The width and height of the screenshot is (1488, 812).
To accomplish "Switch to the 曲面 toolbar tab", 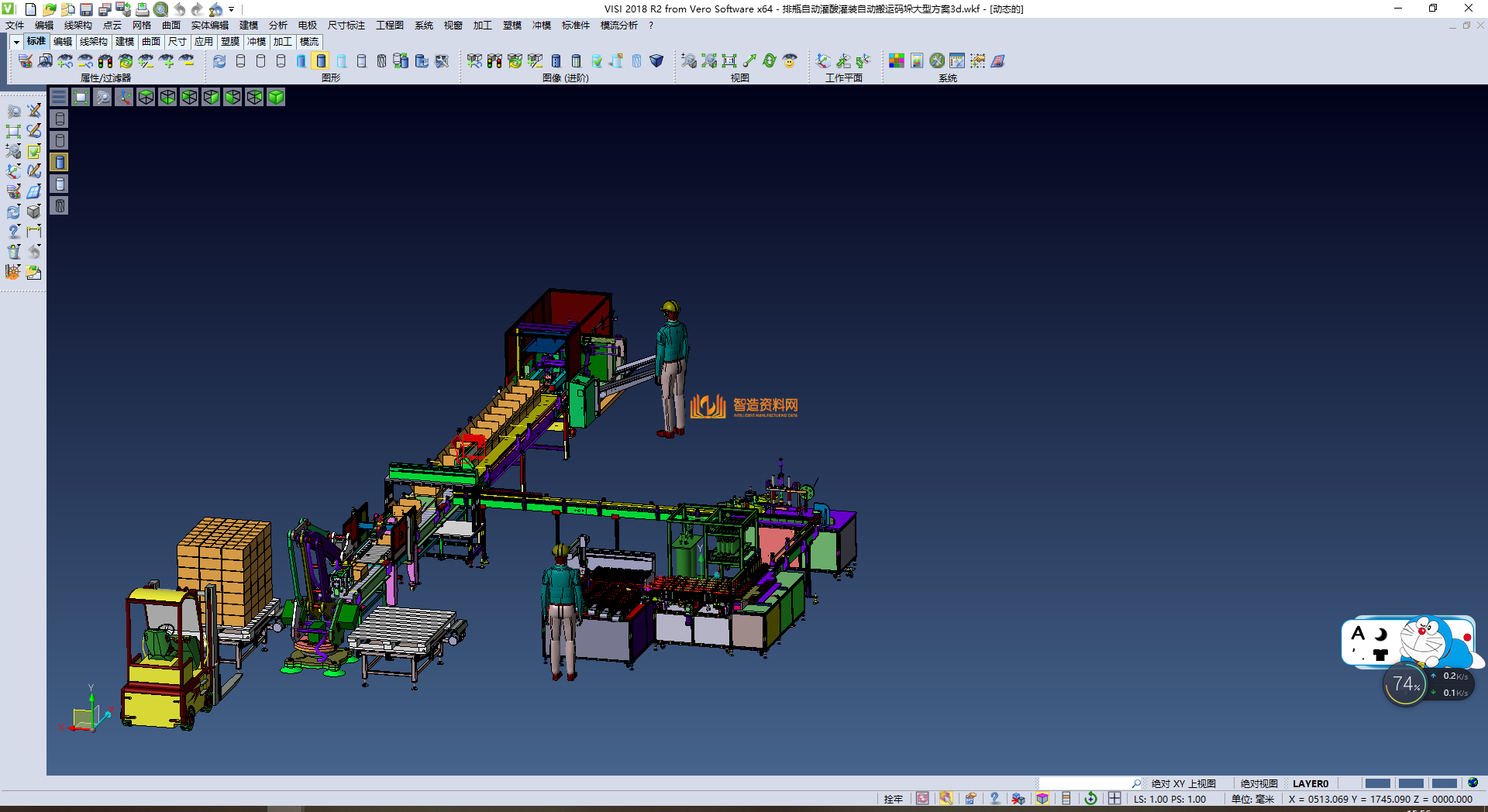I will 151,42.
